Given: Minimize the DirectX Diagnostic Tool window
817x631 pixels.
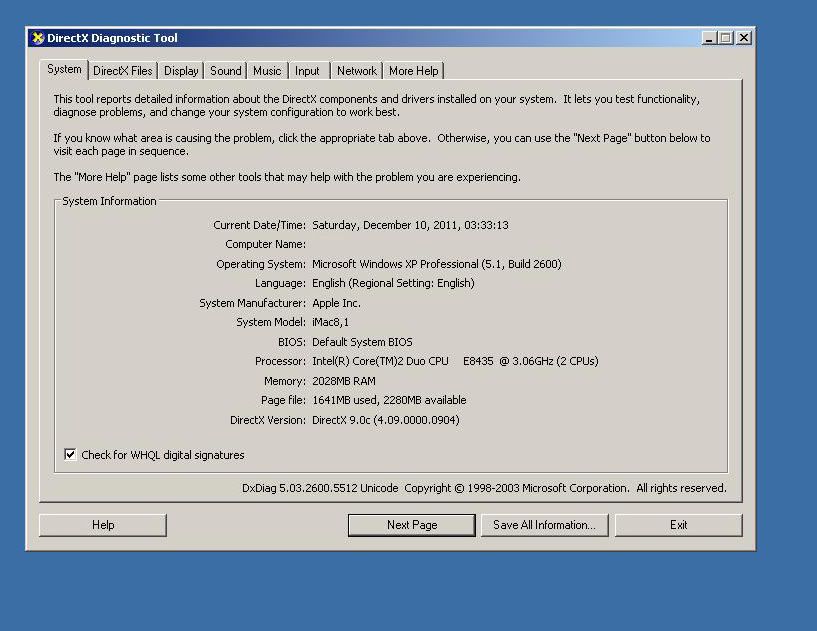Looking at the screenshot, I should pos(709,38).
